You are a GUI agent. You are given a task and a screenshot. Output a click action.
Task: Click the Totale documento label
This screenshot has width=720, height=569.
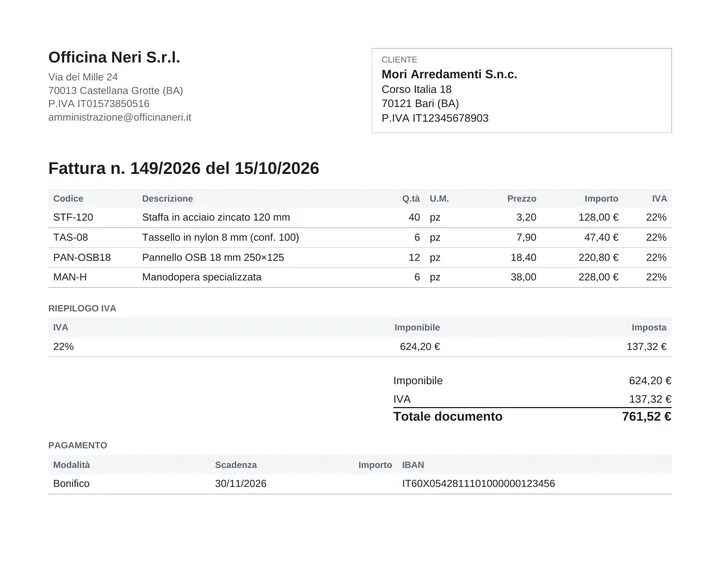(448, 417)
